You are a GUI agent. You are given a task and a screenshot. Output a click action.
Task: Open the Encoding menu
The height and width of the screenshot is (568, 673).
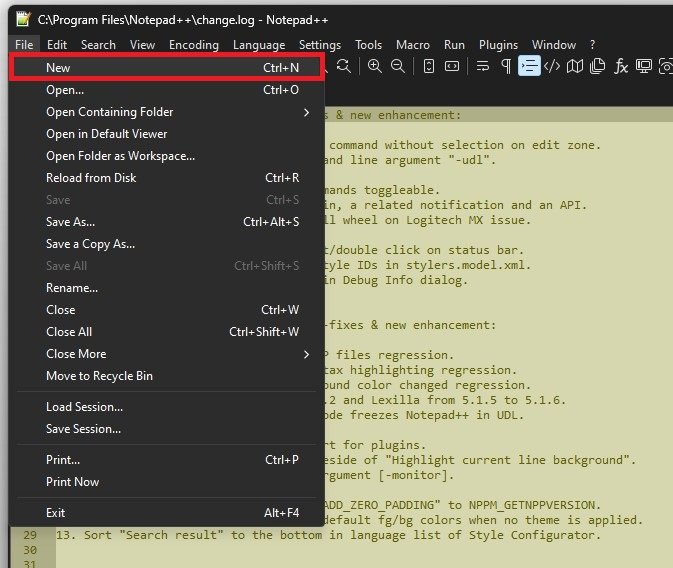(x=193, y=45)
